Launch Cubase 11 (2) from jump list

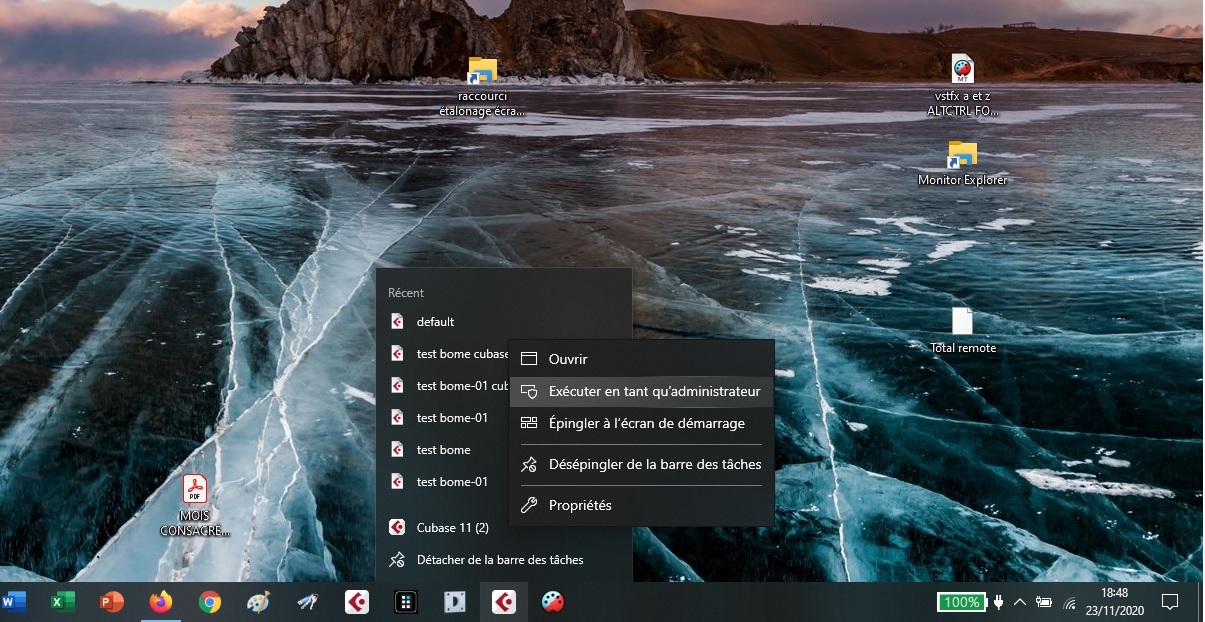443,527
